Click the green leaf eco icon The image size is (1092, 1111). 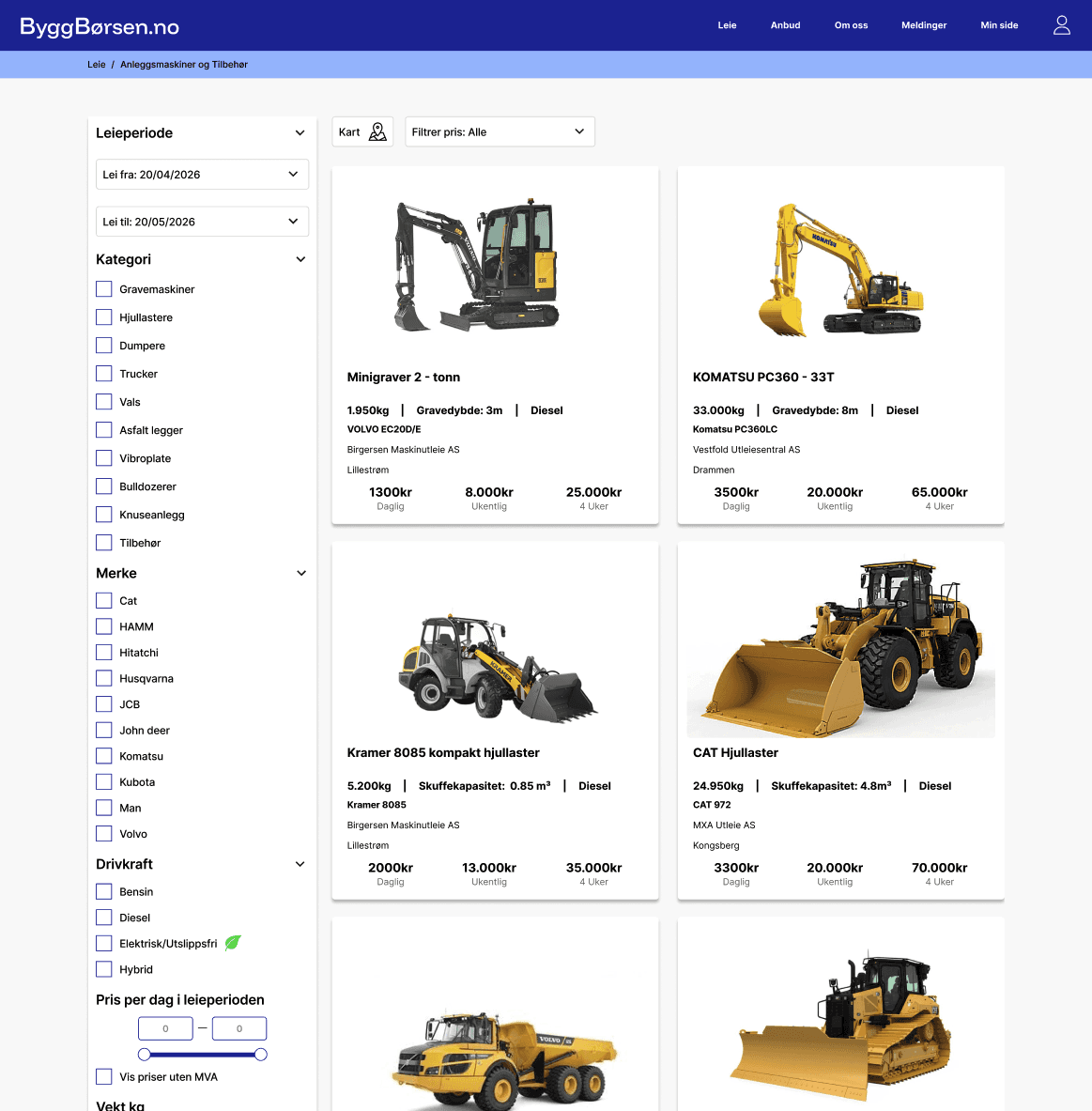click(233, 942)
